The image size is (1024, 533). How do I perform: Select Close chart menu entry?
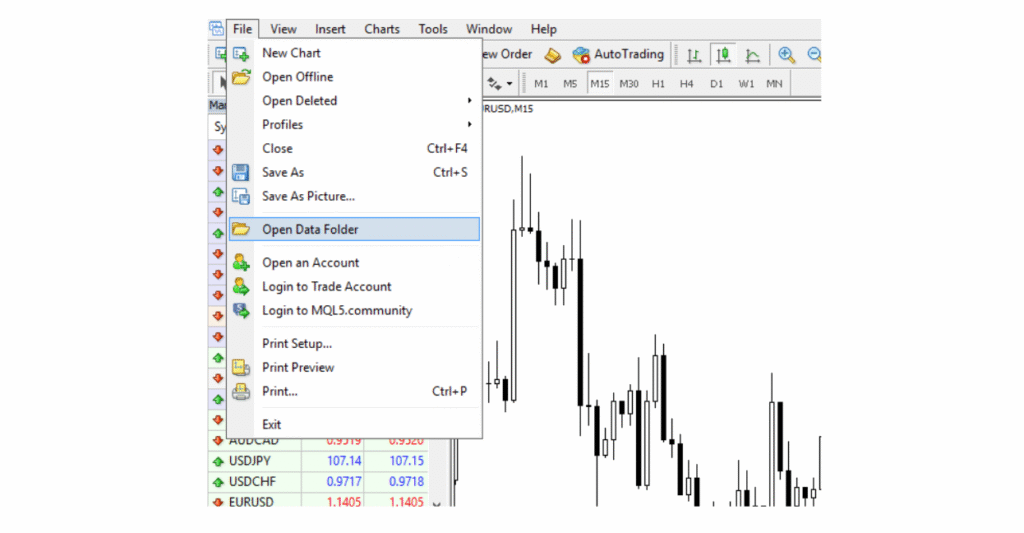click(x=354, y=148)
